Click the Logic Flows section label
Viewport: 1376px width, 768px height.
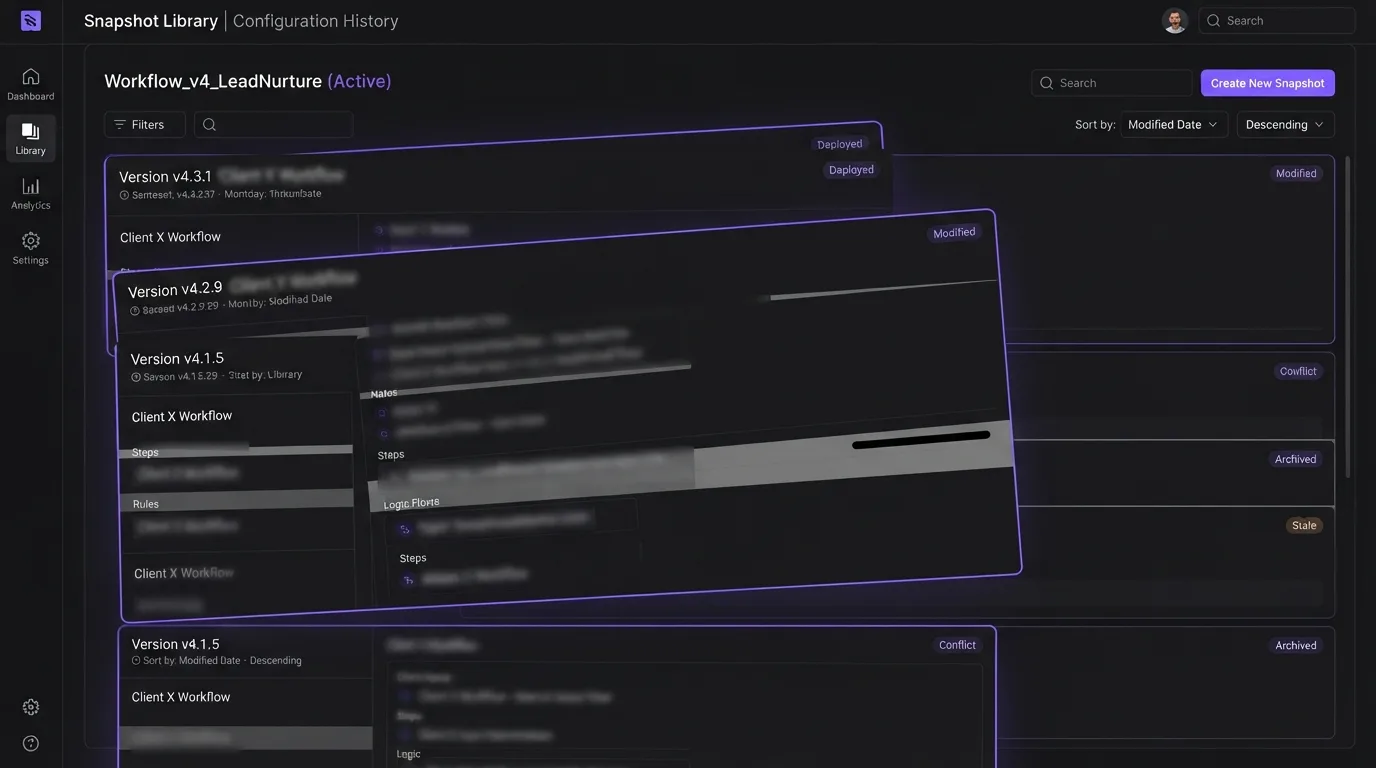[412, 503]
